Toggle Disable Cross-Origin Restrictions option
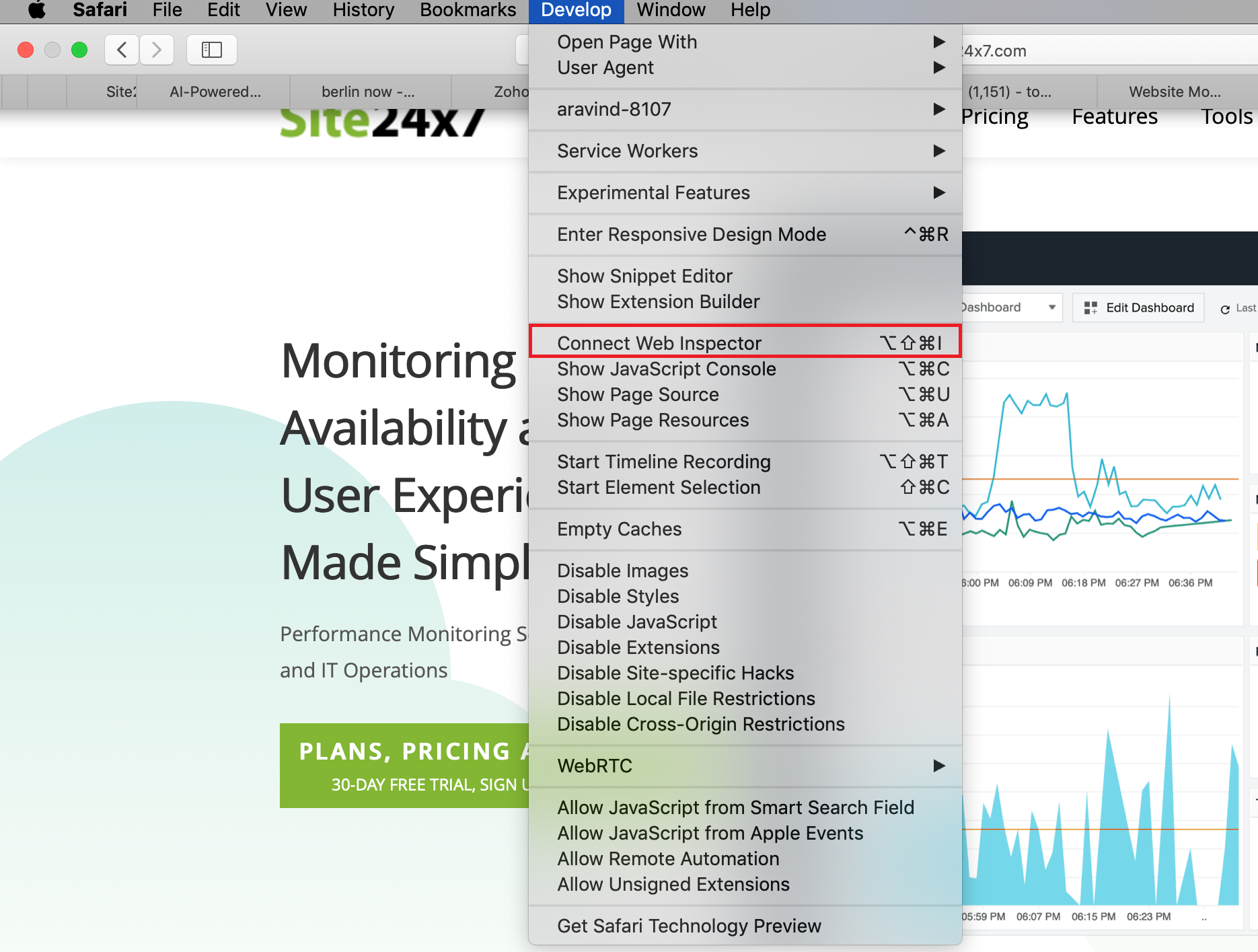This screenshot has width=1258, height=952. point(745,724)
